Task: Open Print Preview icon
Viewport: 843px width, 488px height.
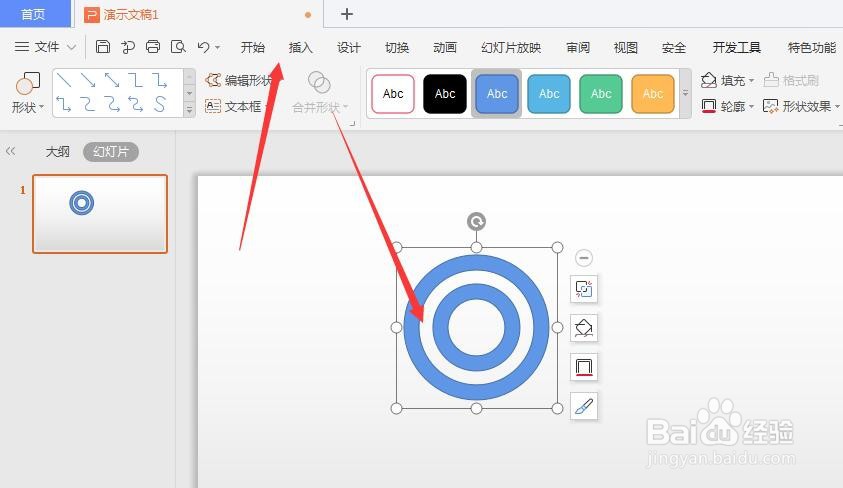Action: (x=178, y=47)
